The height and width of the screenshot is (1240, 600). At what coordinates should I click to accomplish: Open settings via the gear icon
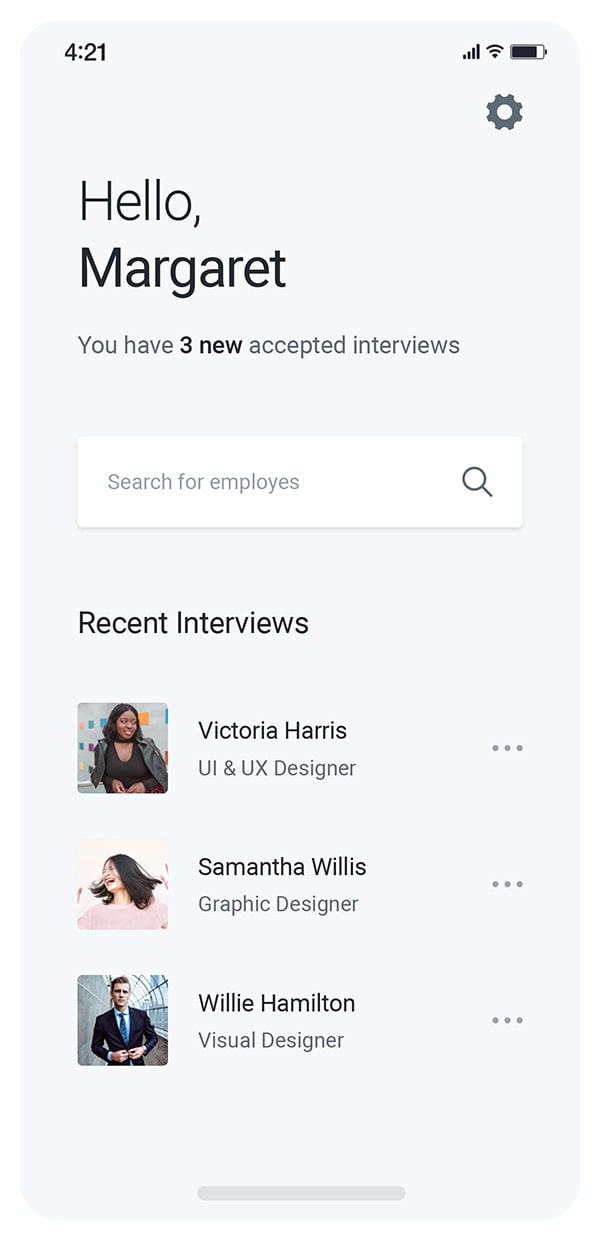pos(504,112)
